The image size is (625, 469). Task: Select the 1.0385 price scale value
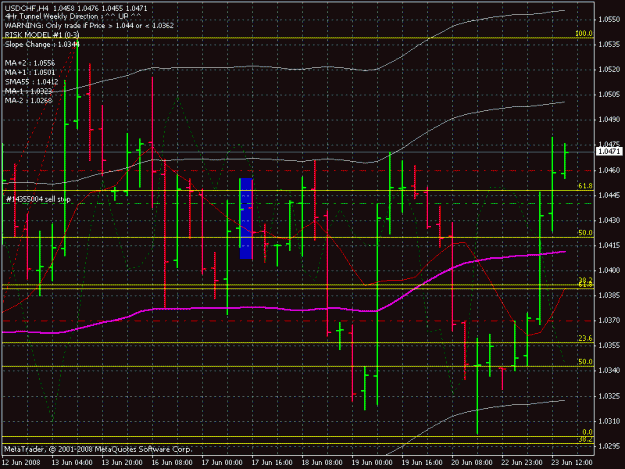click(609, 295)
